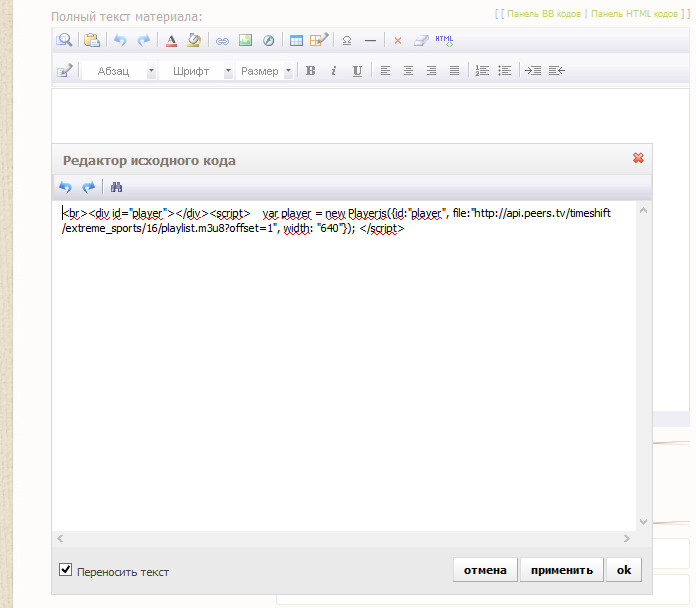Open find with the binoculars icon

[116, 187]
